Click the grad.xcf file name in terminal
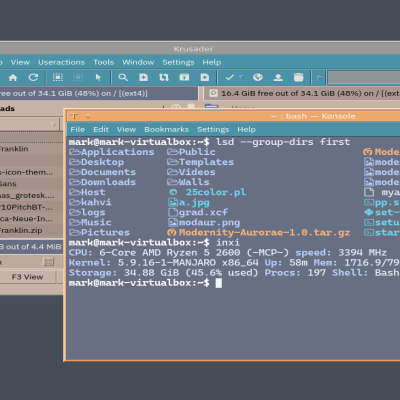400x400 pixels. pyautogui.click(x=203, y=212)
